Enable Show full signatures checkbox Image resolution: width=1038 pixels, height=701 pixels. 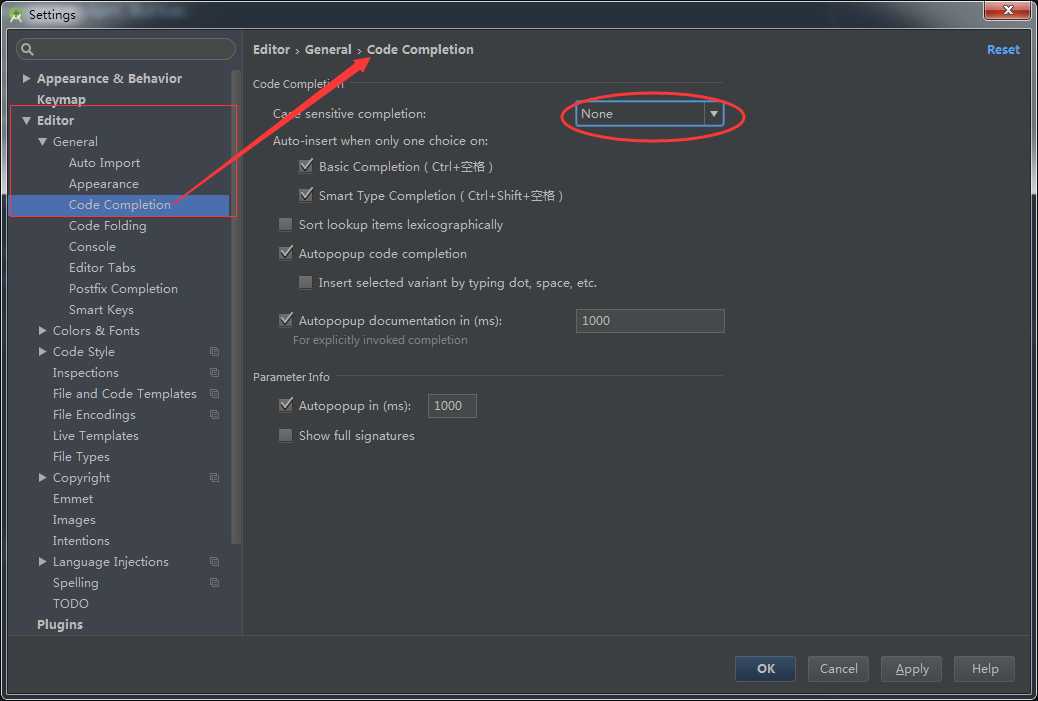(x=285, y=435)
